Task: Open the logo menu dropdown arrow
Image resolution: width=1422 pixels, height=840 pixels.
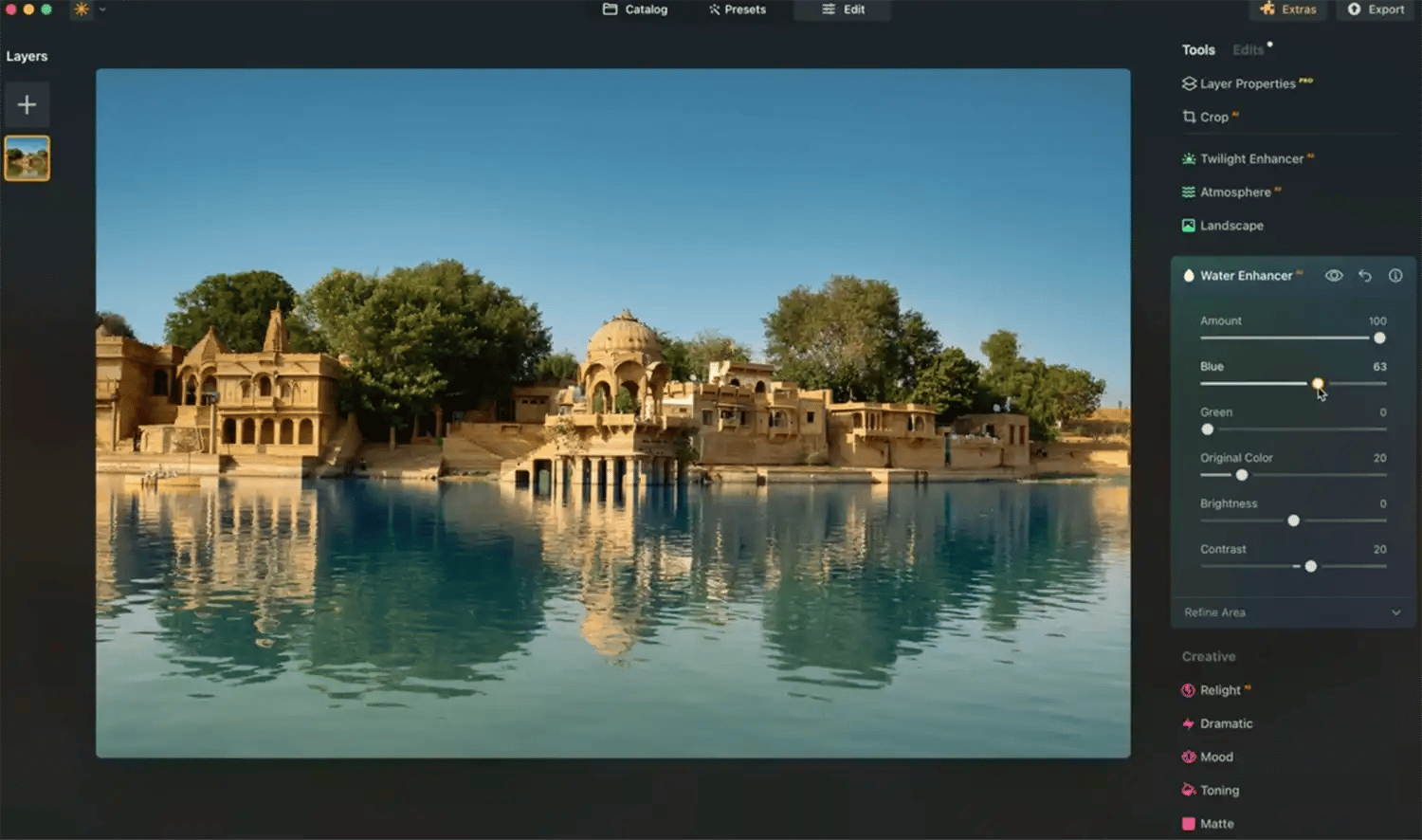Action: [102, 9]
